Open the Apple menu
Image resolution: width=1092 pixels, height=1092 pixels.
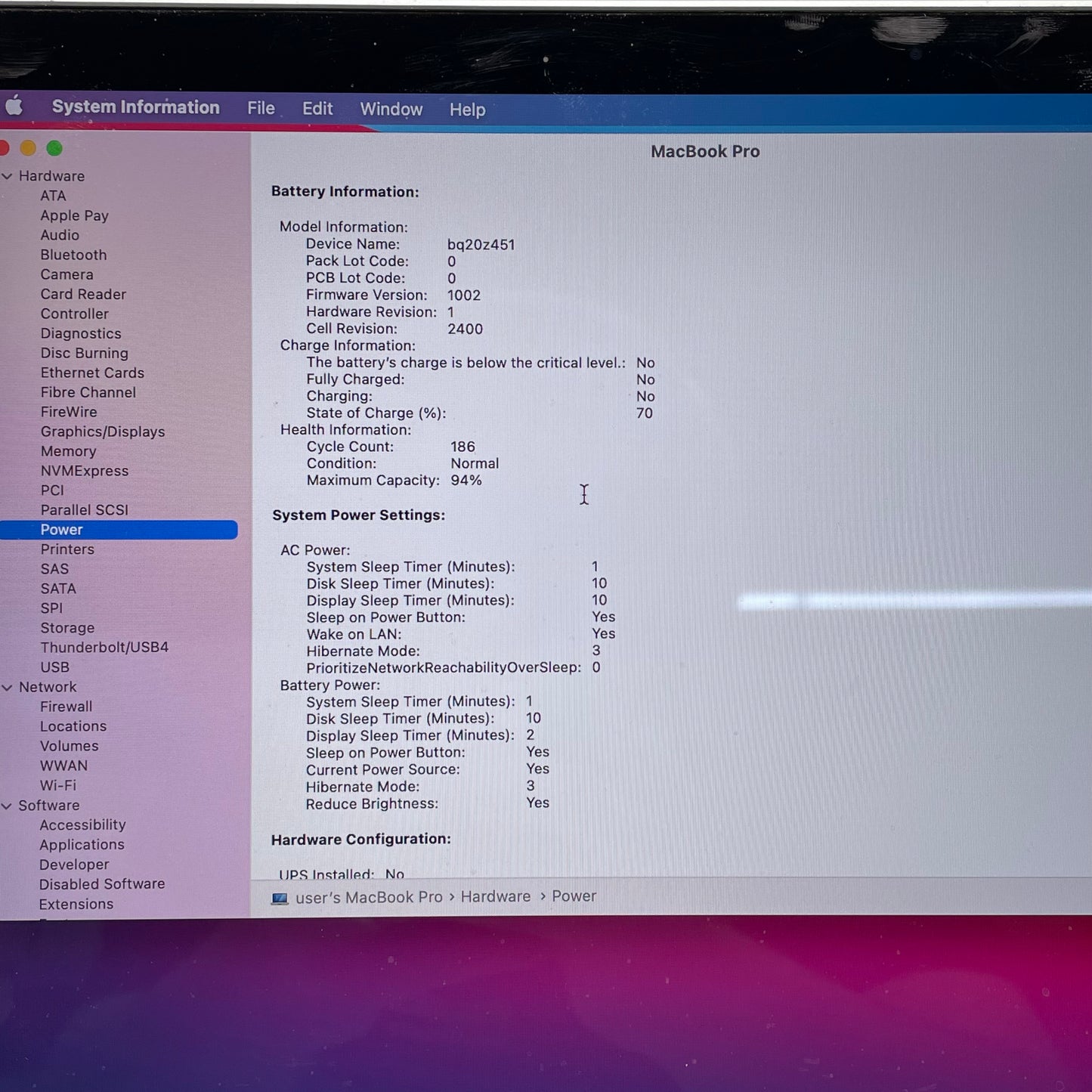(x=14, y=106)
